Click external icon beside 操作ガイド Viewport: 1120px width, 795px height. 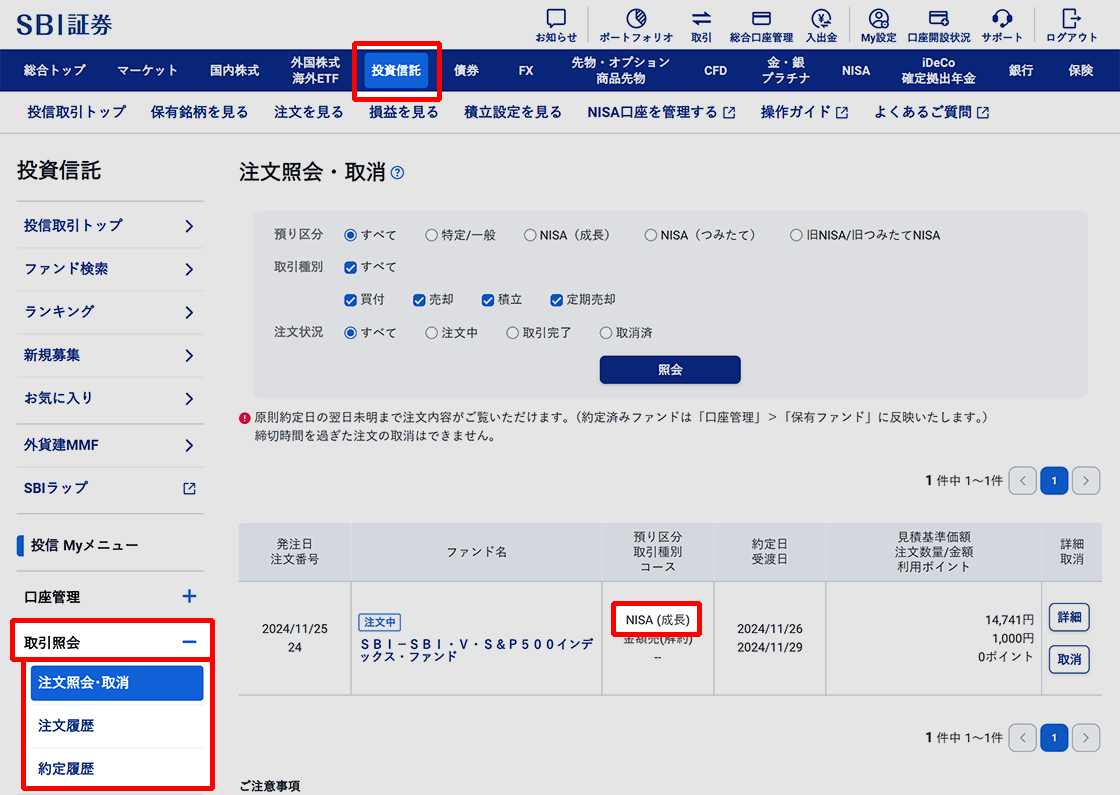coord(841,113)
